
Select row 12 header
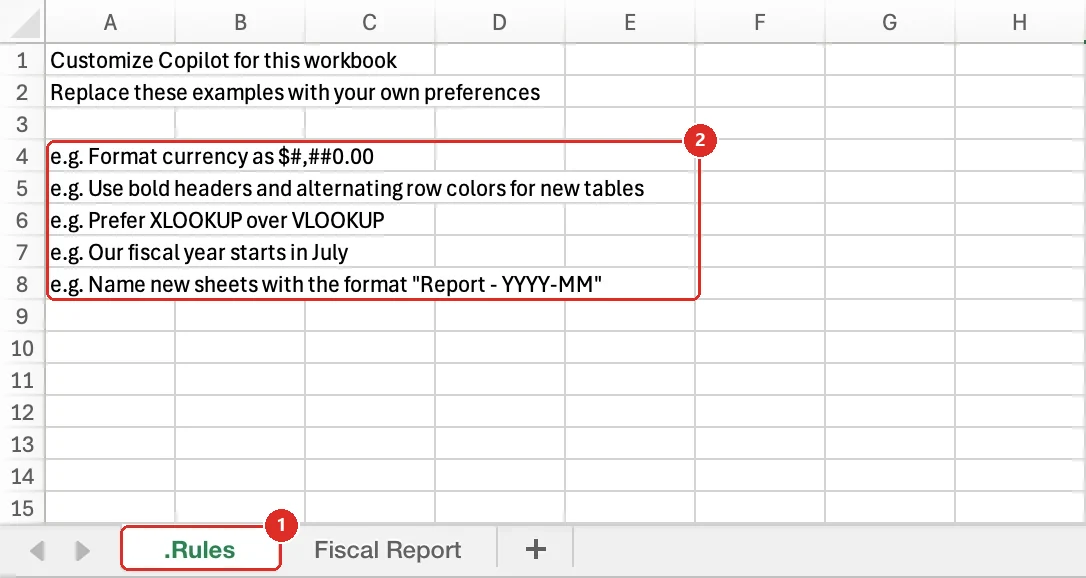[x=22, y=412]
